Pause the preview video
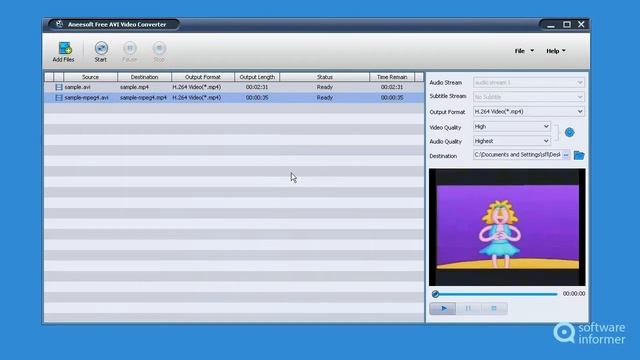This screenshot has height=360, width=640. tap(468, 309)
